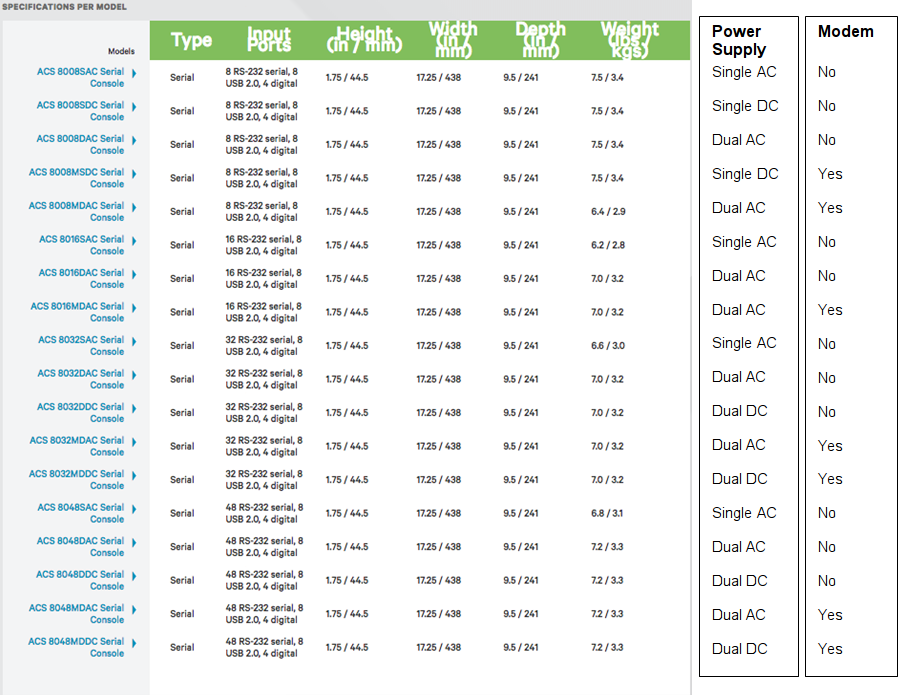This screenshot has width=904, height=695.
Task: Open the ACS 8008SDC Serial Console link
Action: tap(80, 111)
